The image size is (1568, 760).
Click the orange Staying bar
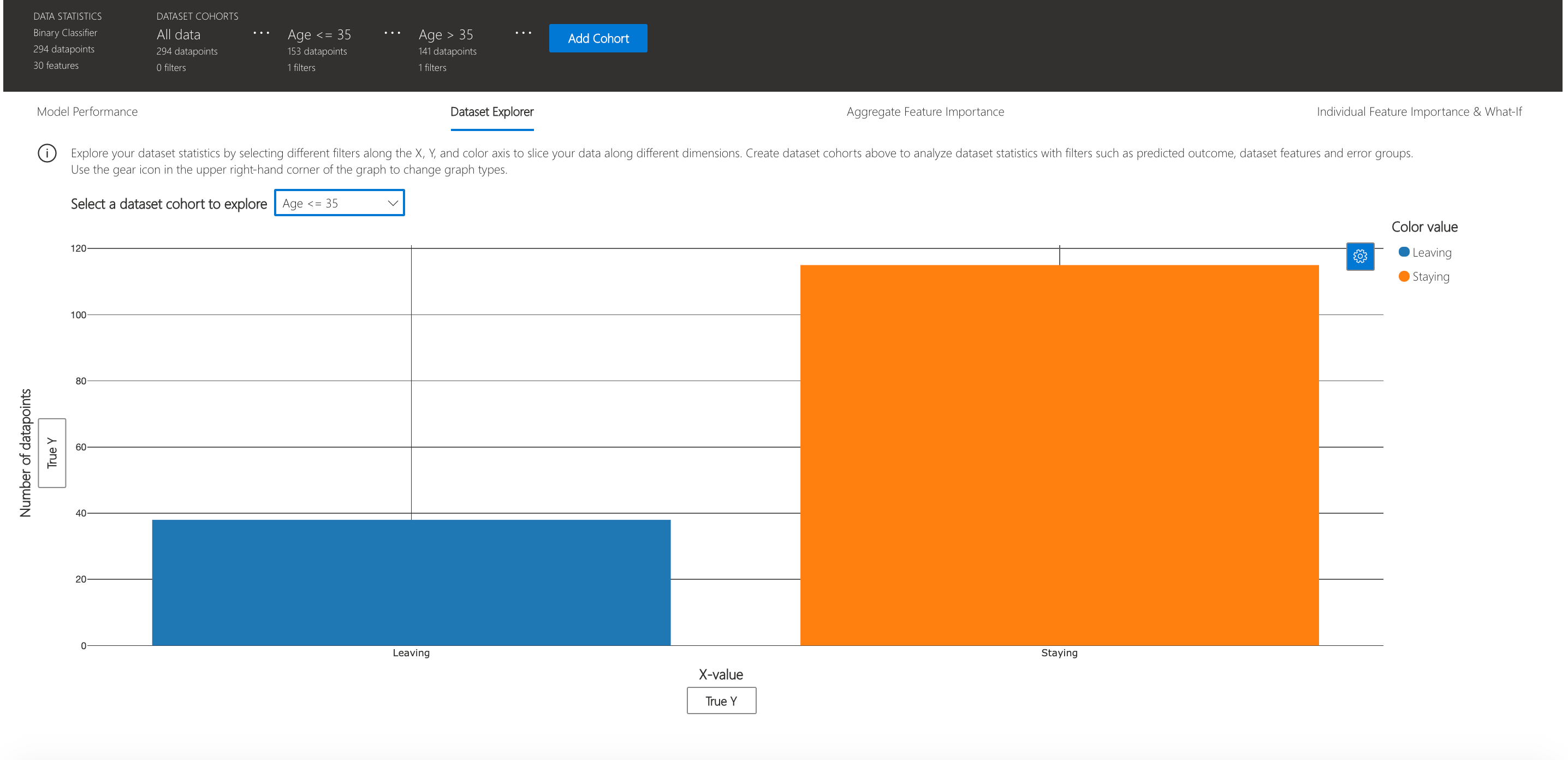tap(1059, 455)
